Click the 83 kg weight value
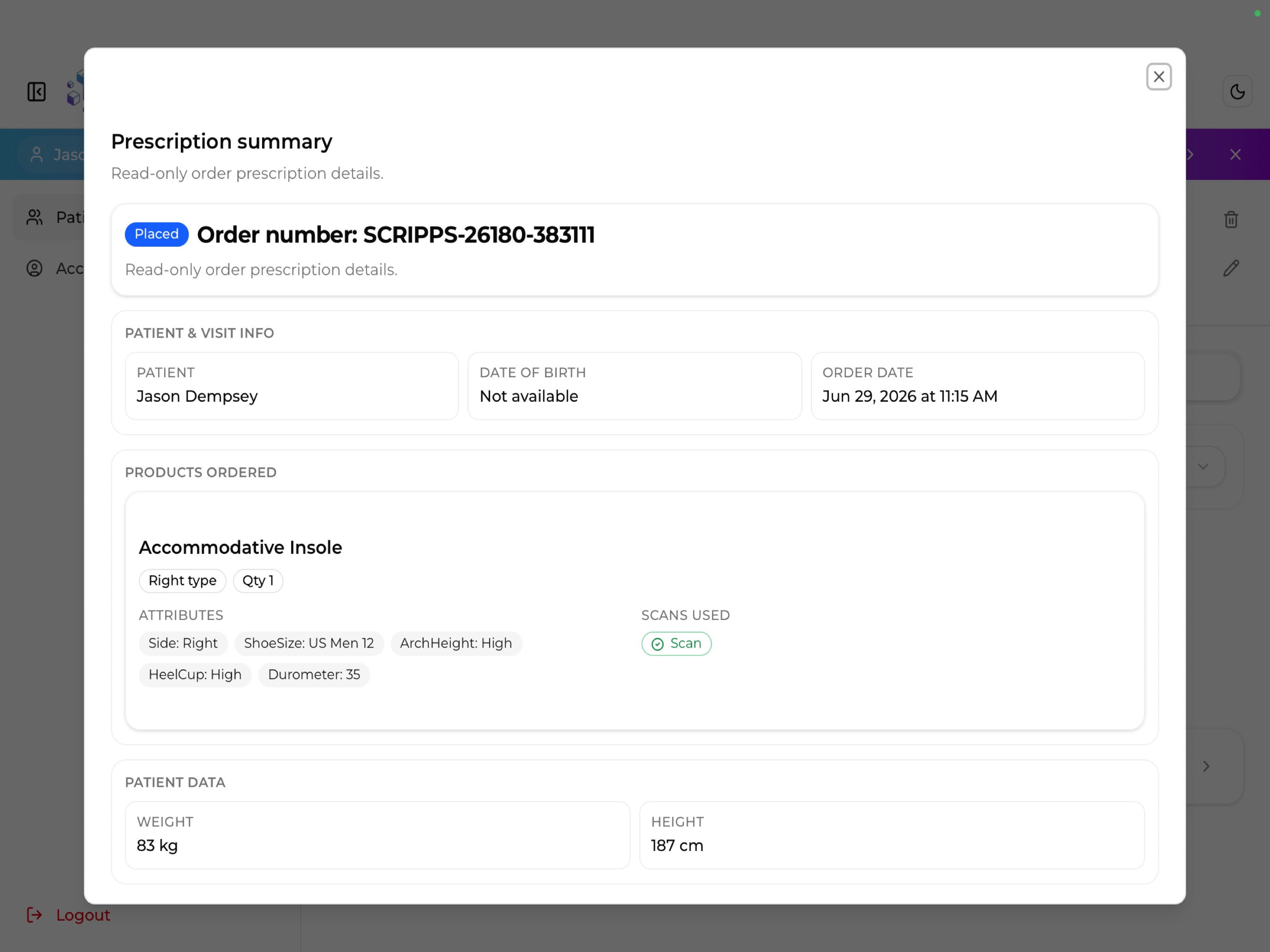Screen dimensions: 1270x952 (157, 846)
